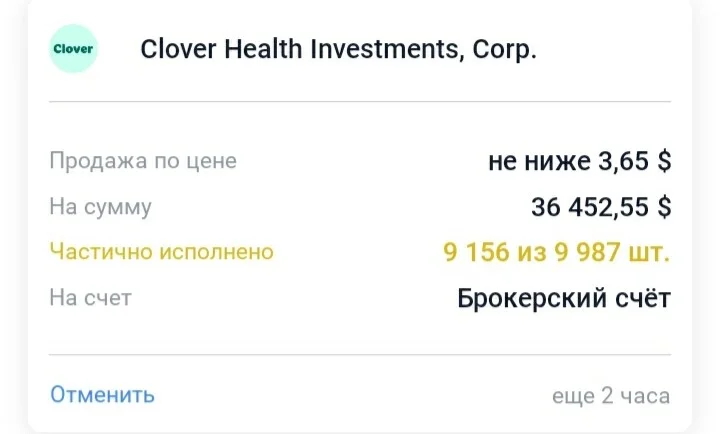Select the Продажа по цене label
The width and height of the screenshot is (720, 434).
coord(143,161)
